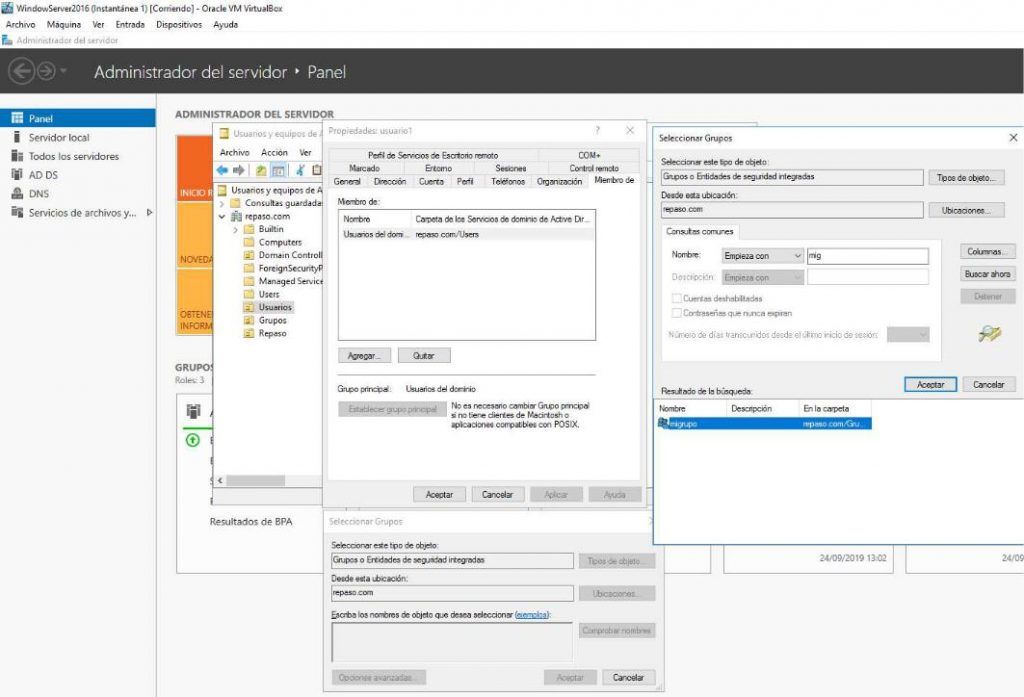Open Descripción 'Empieza con' dropdown
The width and height of the screenshot is (1024, 697).
(x=762, y=278)
